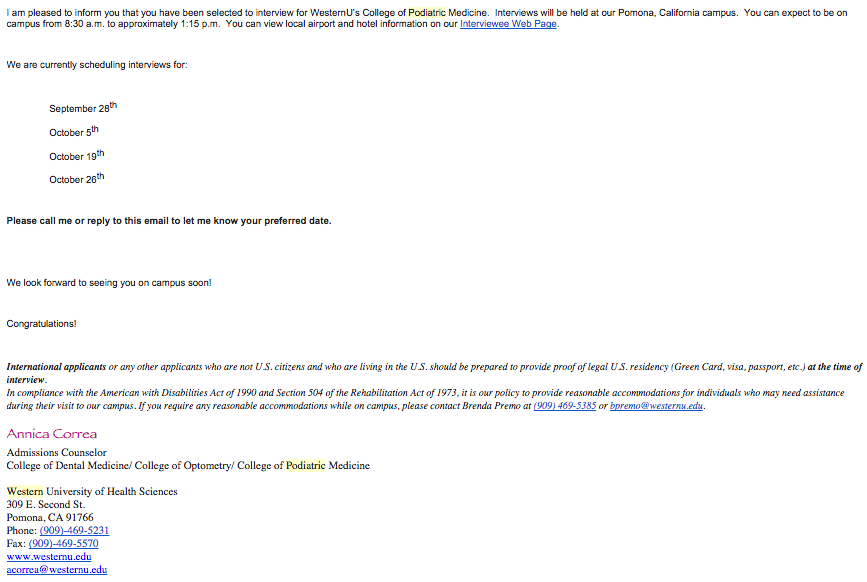Image resolution: width=867 pixels, height=582 pixels.
Task: Click the October 5th interview date
Action: point(74,132)
